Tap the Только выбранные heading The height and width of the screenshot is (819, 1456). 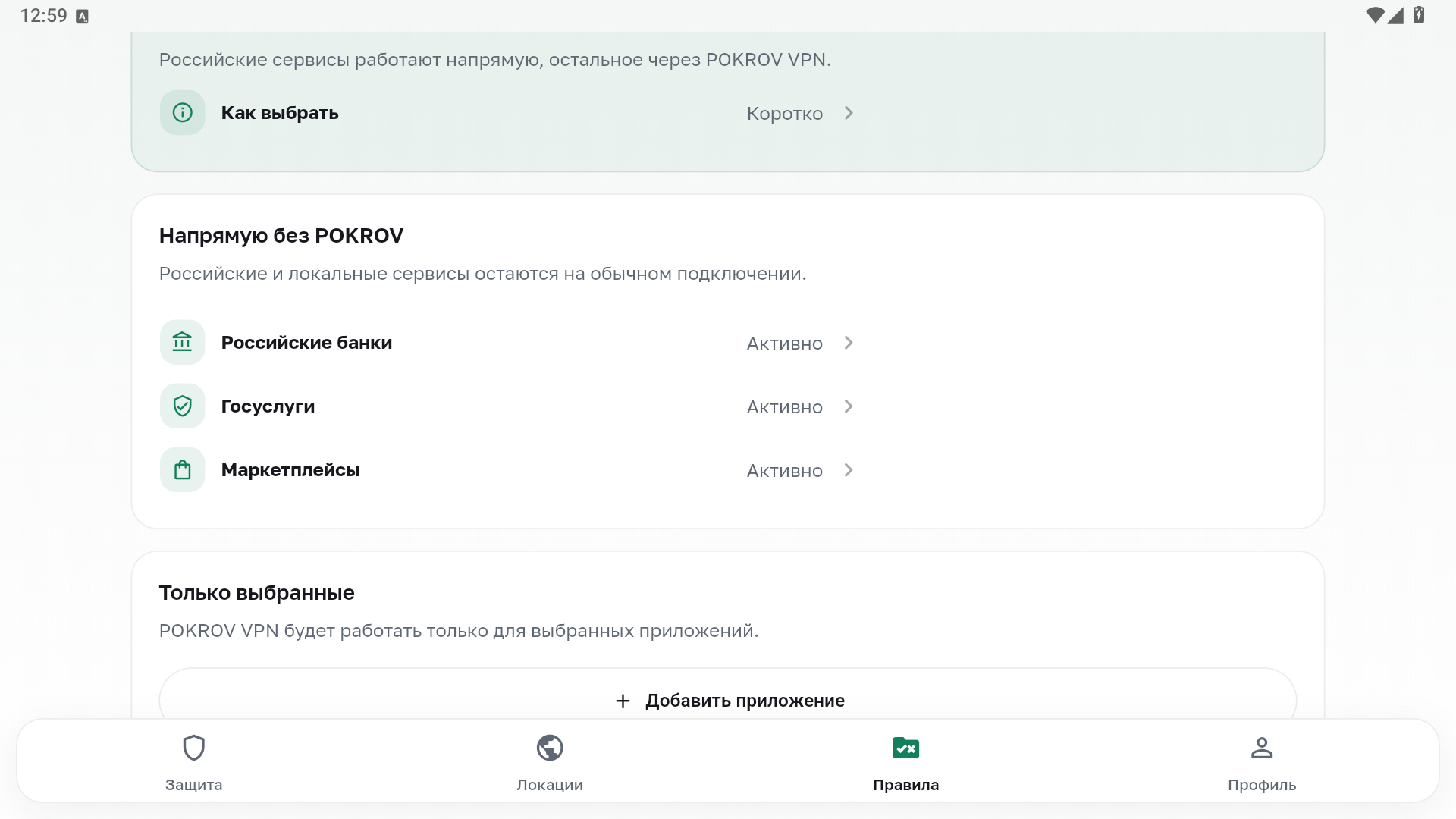(256, 593)
